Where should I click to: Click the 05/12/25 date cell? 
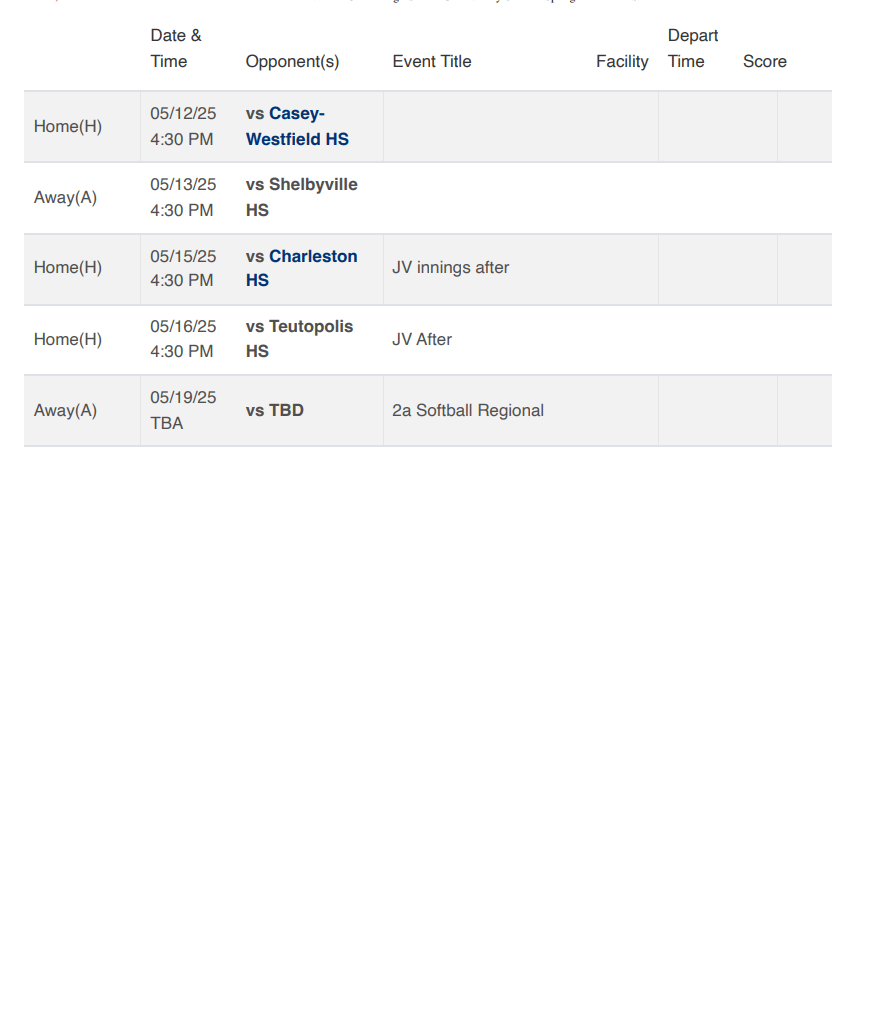click(183, 127)
